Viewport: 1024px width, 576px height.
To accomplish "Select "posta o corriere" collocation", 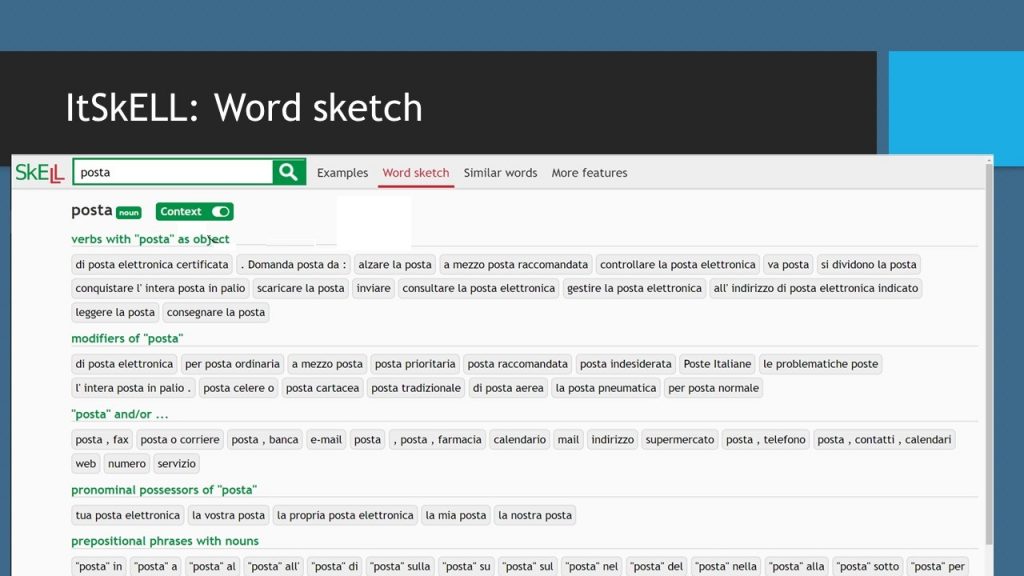I will [x=179, y=439].
